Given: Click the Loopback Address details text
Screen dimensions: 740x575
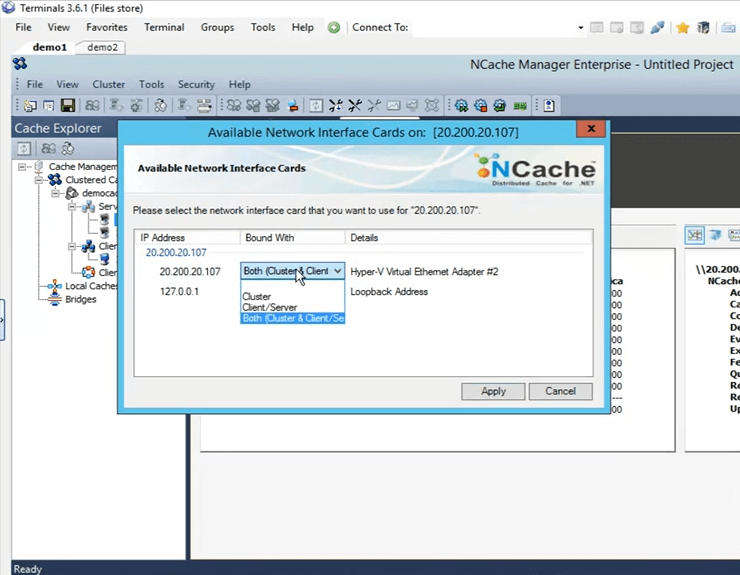Looking at the screenshot, I should coord(389,292).
